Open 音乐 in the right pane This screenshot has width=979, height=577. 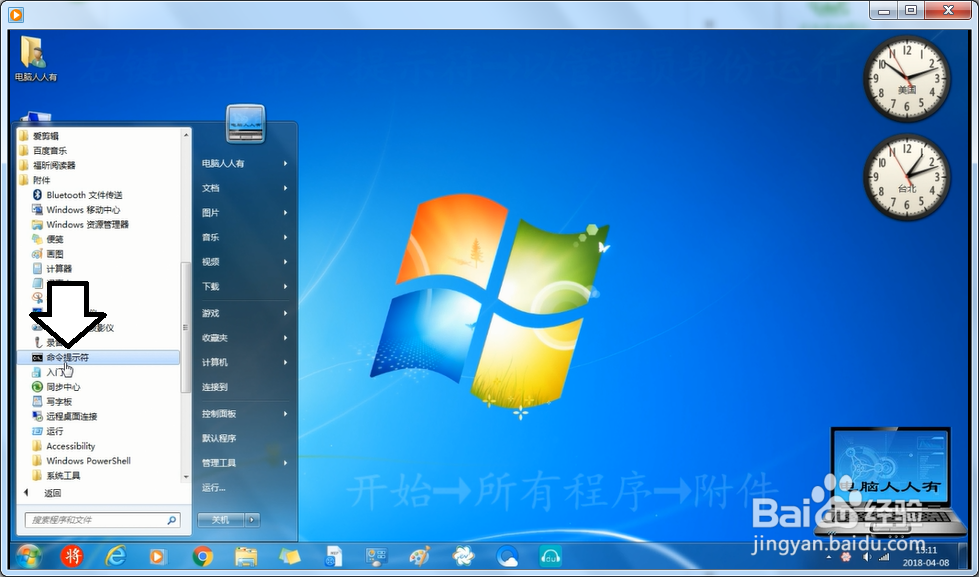tap(245, 237)
